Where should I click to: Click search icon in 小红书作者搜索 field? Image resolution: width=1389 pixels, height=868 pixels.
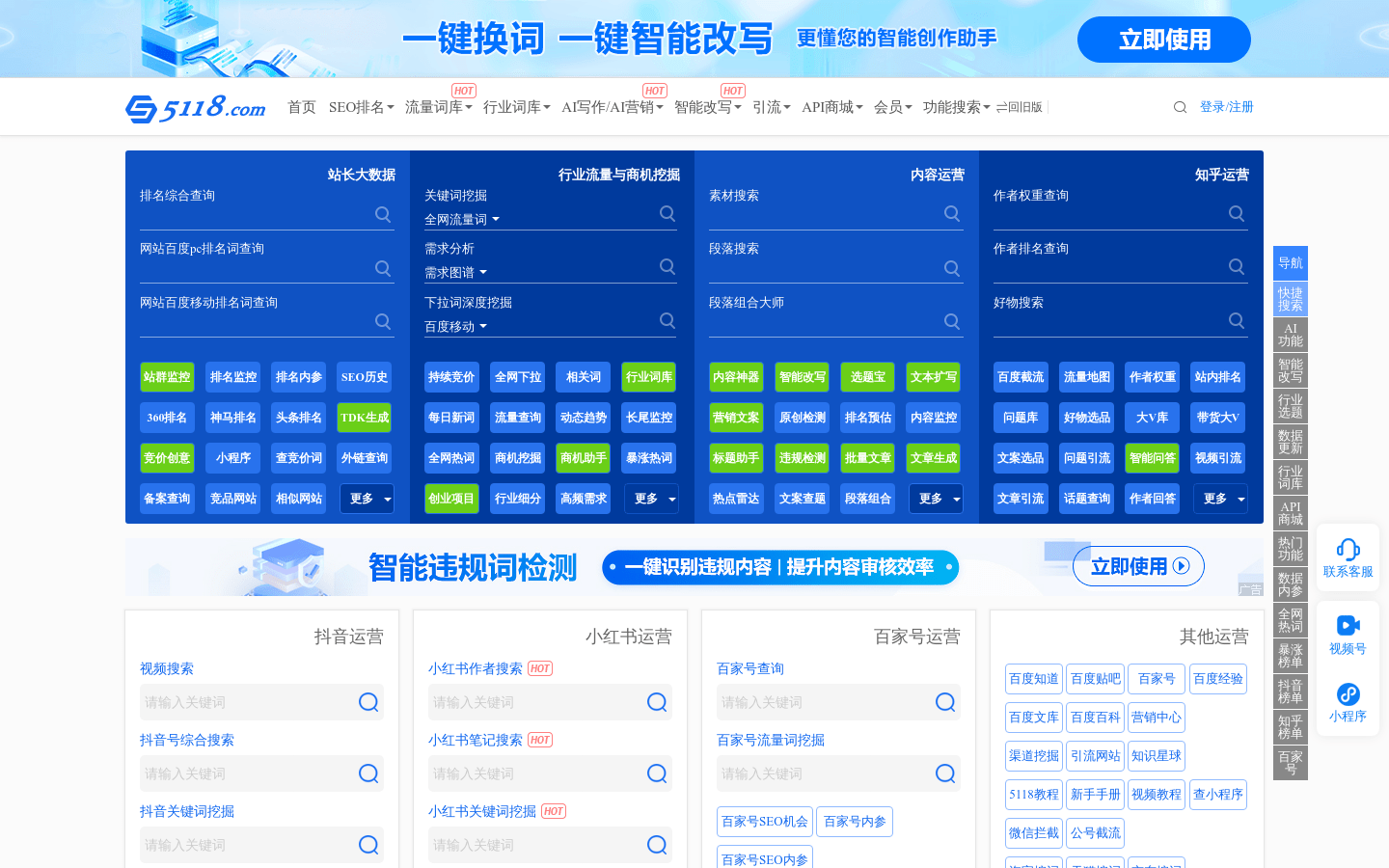[x=657, y=702]
